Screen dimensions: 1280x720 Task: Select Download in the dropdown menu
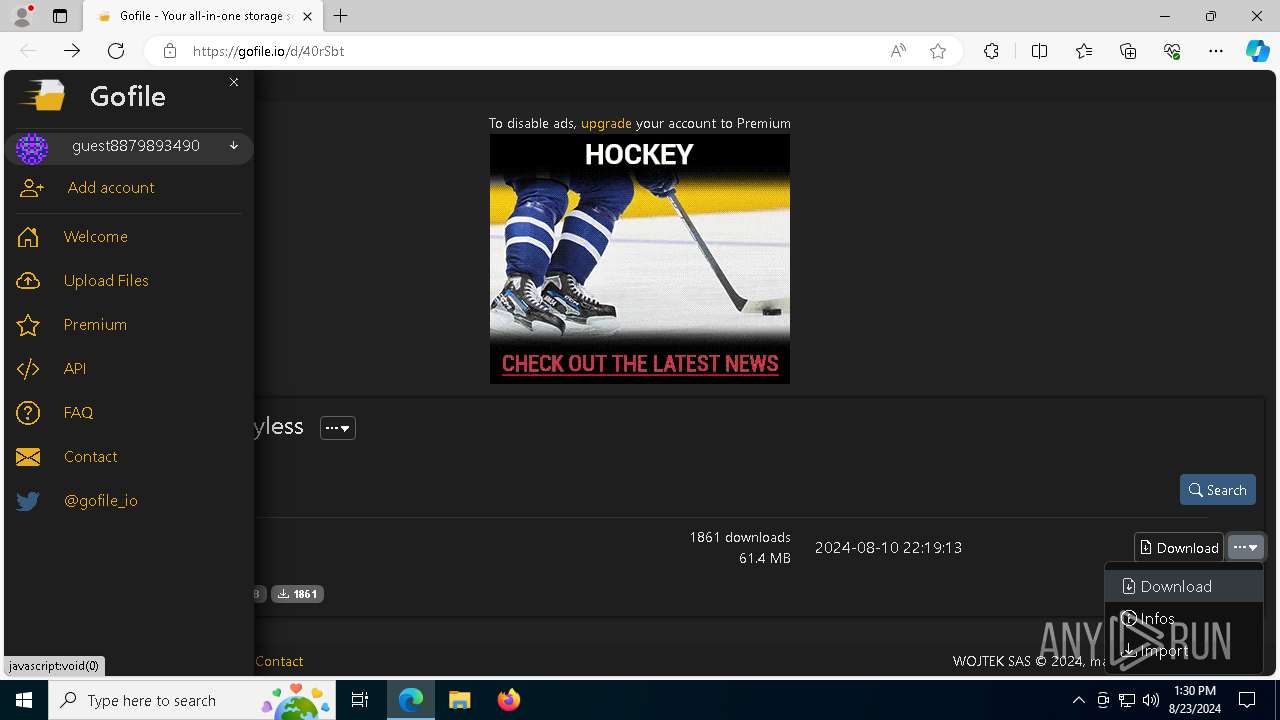[x=1184, y=587]
